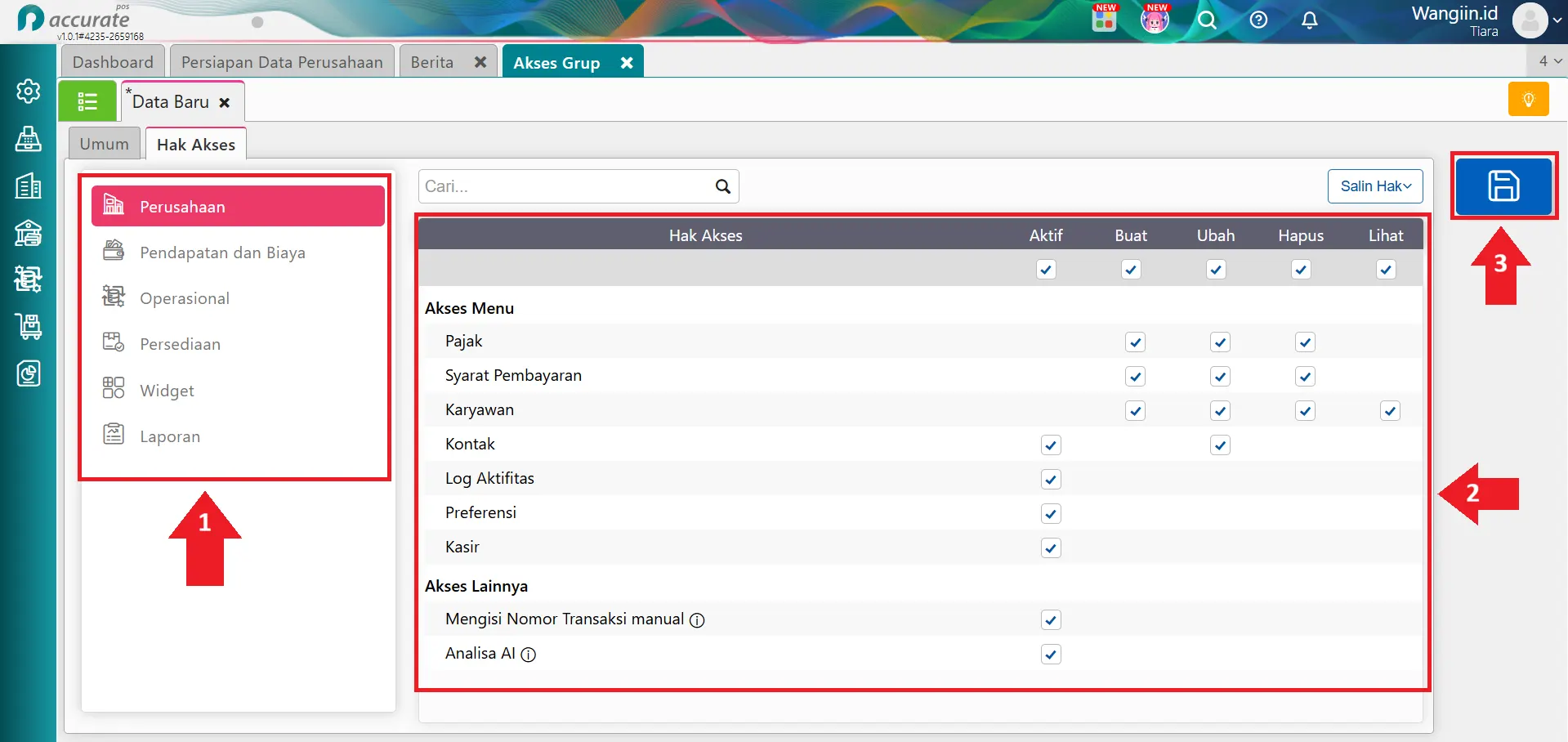Select the Umum tab

[x=105, y=144]
